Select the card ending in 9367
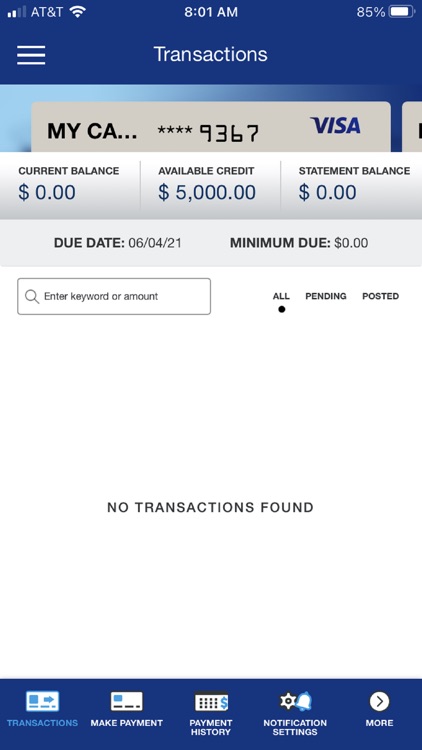Screen dimensions: 422x750 (x=211, y=127)
